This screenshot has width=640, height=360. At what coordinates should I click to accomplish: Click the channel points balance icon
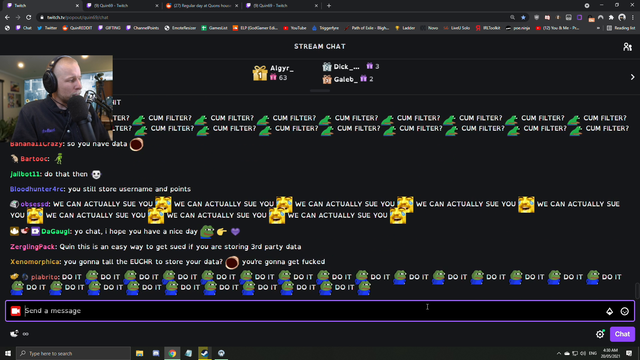pyautogui.click(x=14, y=333)
